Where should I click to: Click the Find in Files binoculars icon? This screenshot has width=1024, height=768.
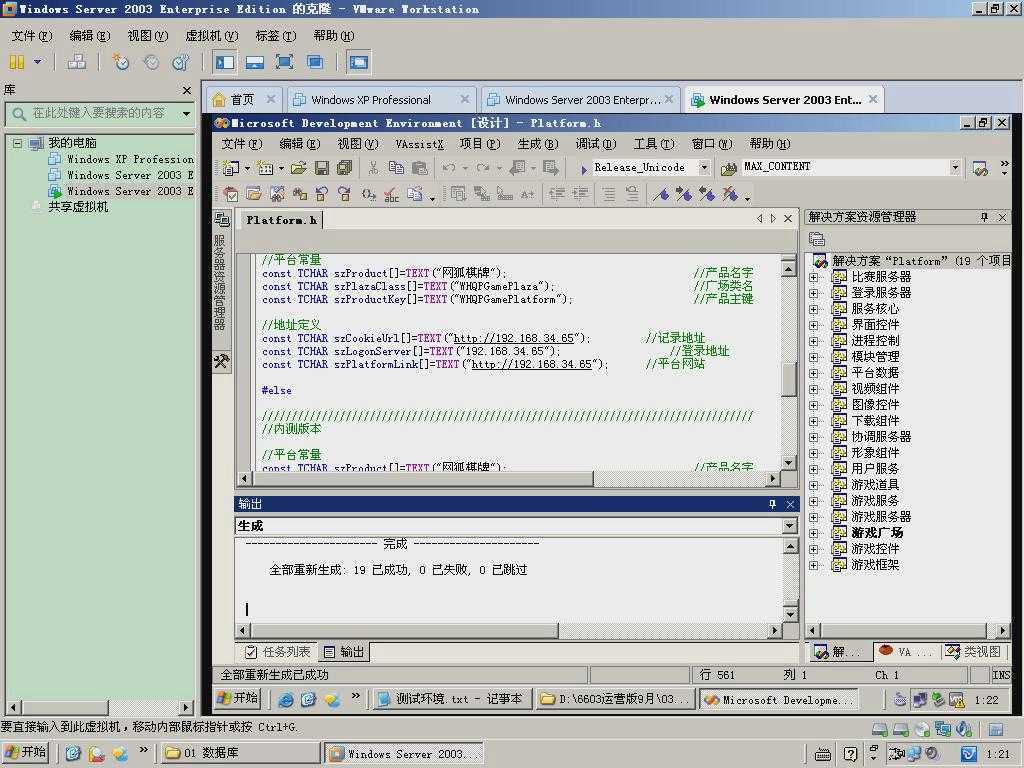pos(728,168)
